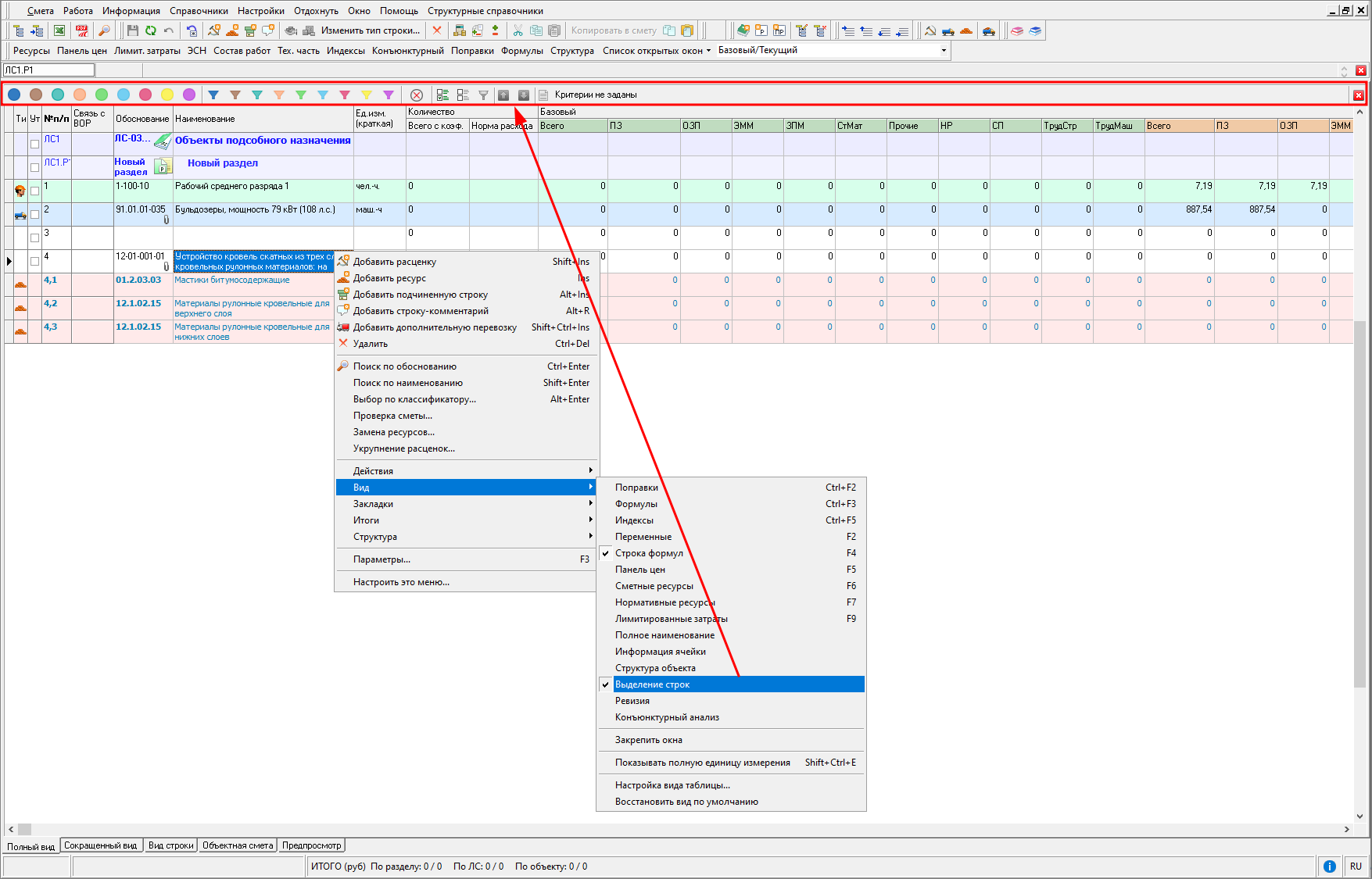Click the Изменить тип строки button
Image resolution: width=1372 pixels, height=879 pixels.
(370, 30)
